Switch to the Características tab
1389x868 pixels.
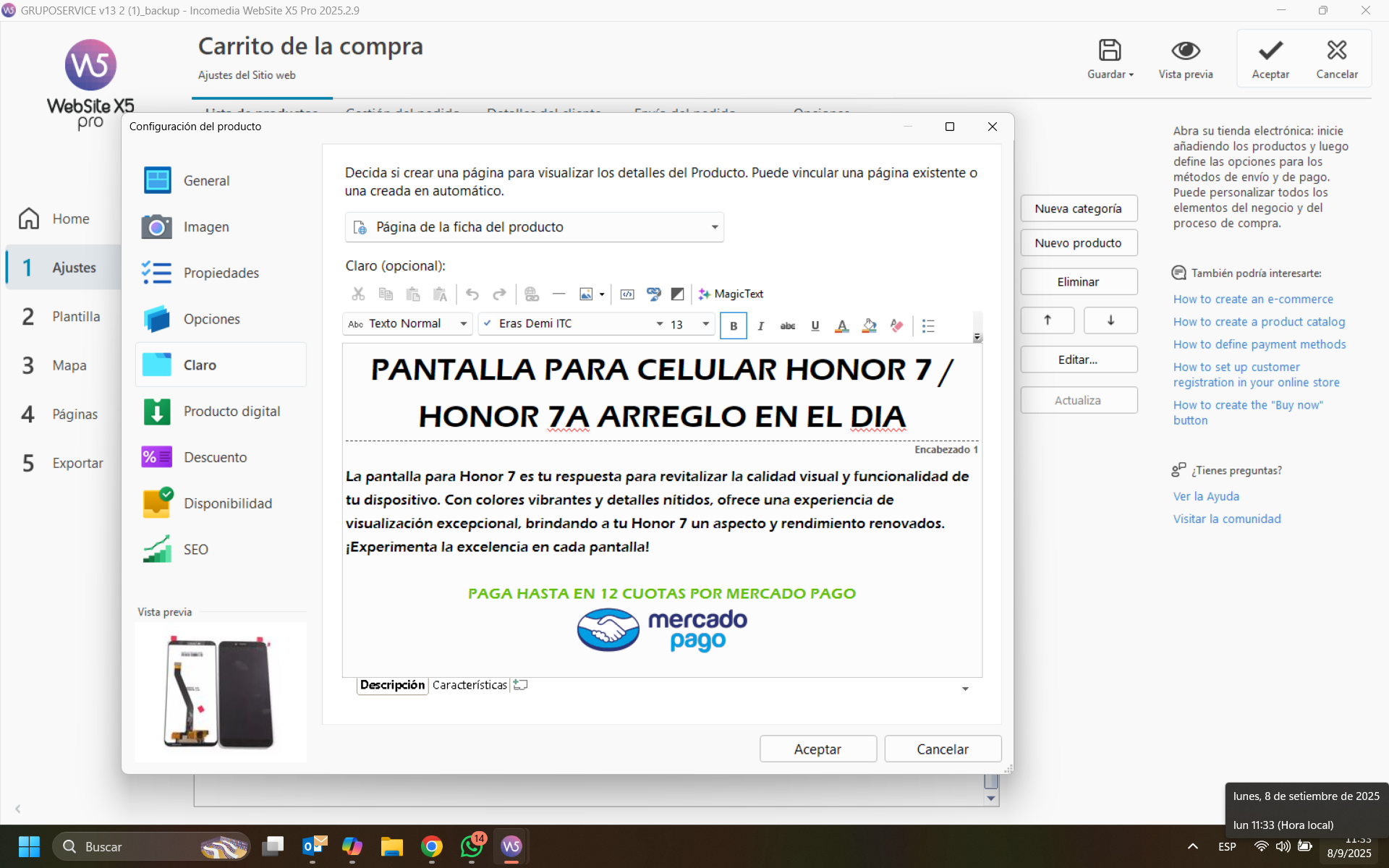470,685
